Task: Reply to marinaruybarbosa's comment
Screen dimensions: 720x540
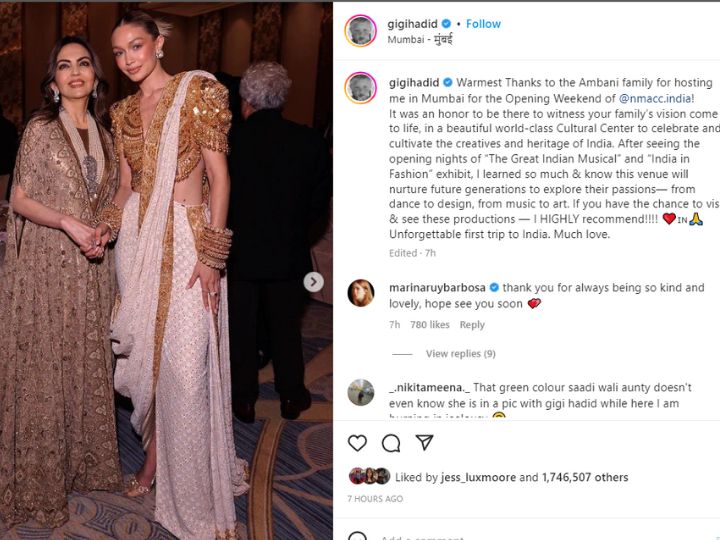Action: pyautogui.click(x=472, y=325)
